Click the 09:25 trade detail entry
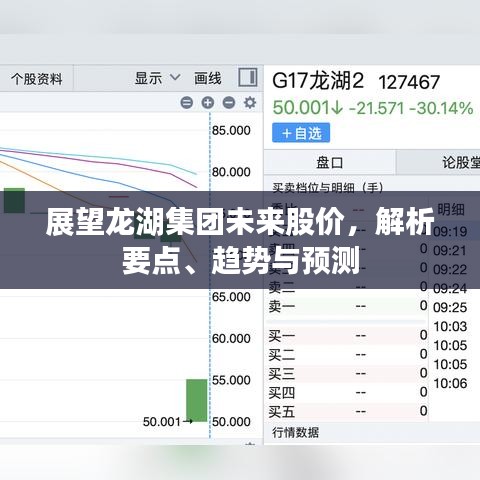Image resolution: width=480 pixels, height=480 pixels. click(x=450, y=307)
